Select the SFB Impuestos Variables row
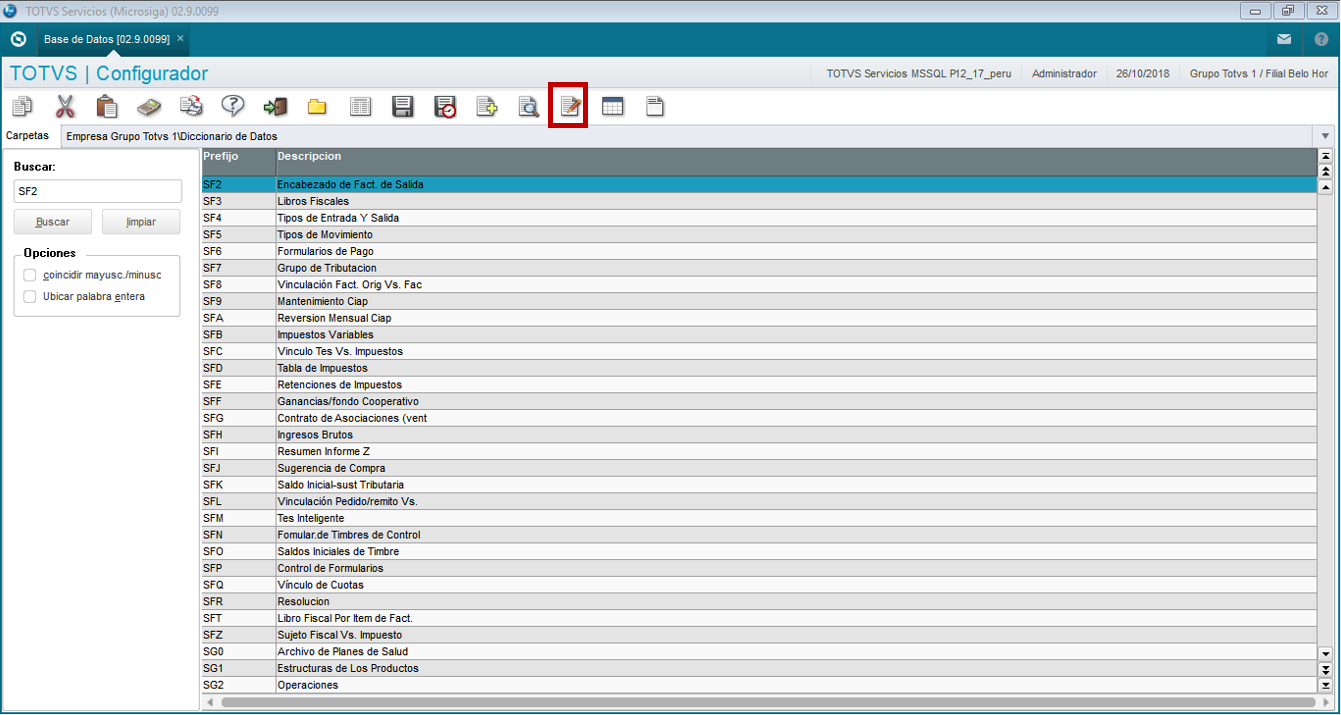 pyautogui.click(x=759, y=335)
